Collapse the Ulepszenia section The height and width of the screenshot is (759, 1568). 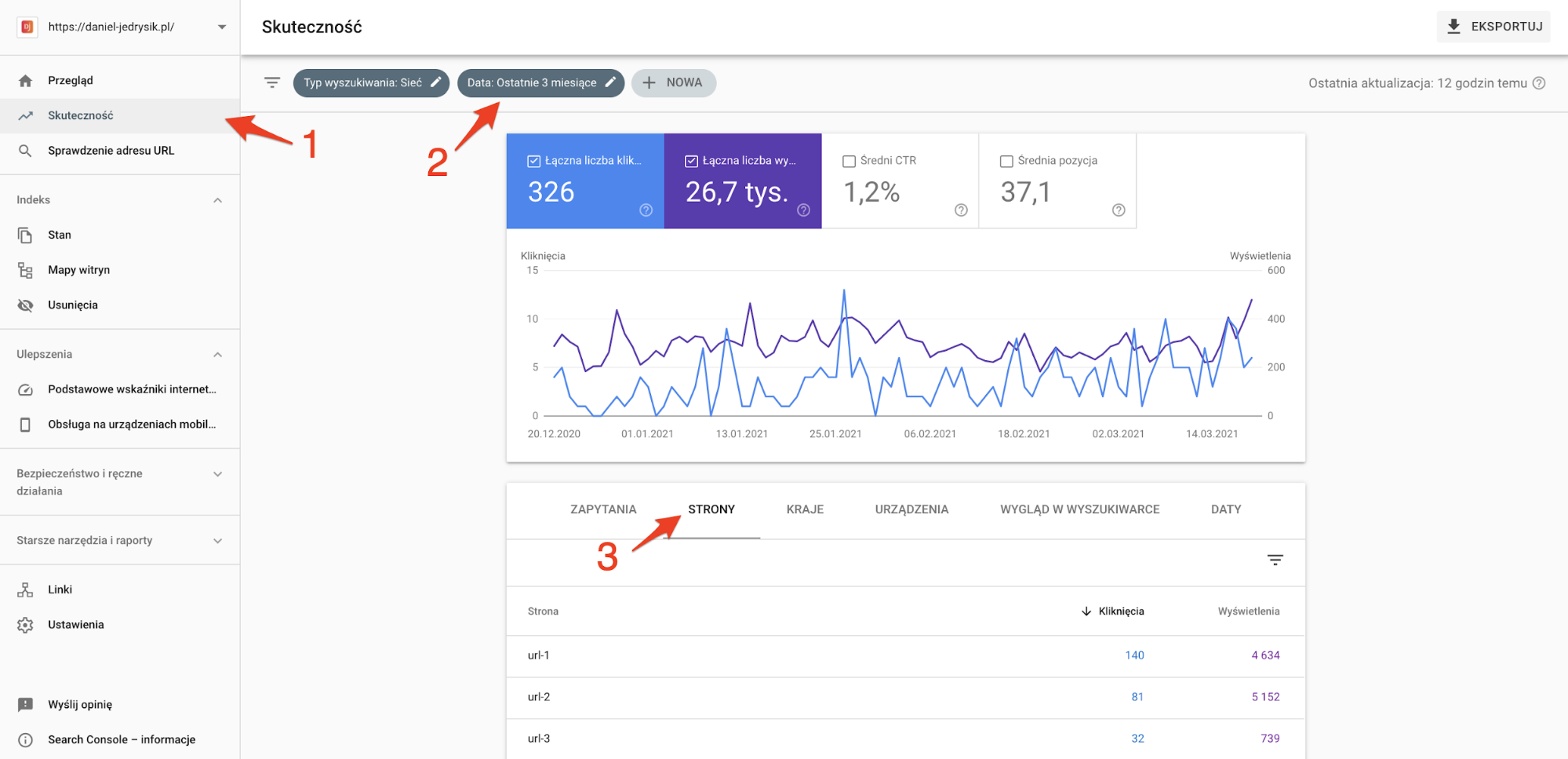218,355
